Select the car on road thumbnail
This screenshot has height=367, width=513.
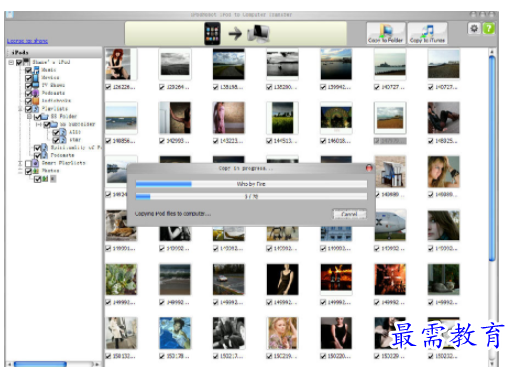tap(229, 279)
